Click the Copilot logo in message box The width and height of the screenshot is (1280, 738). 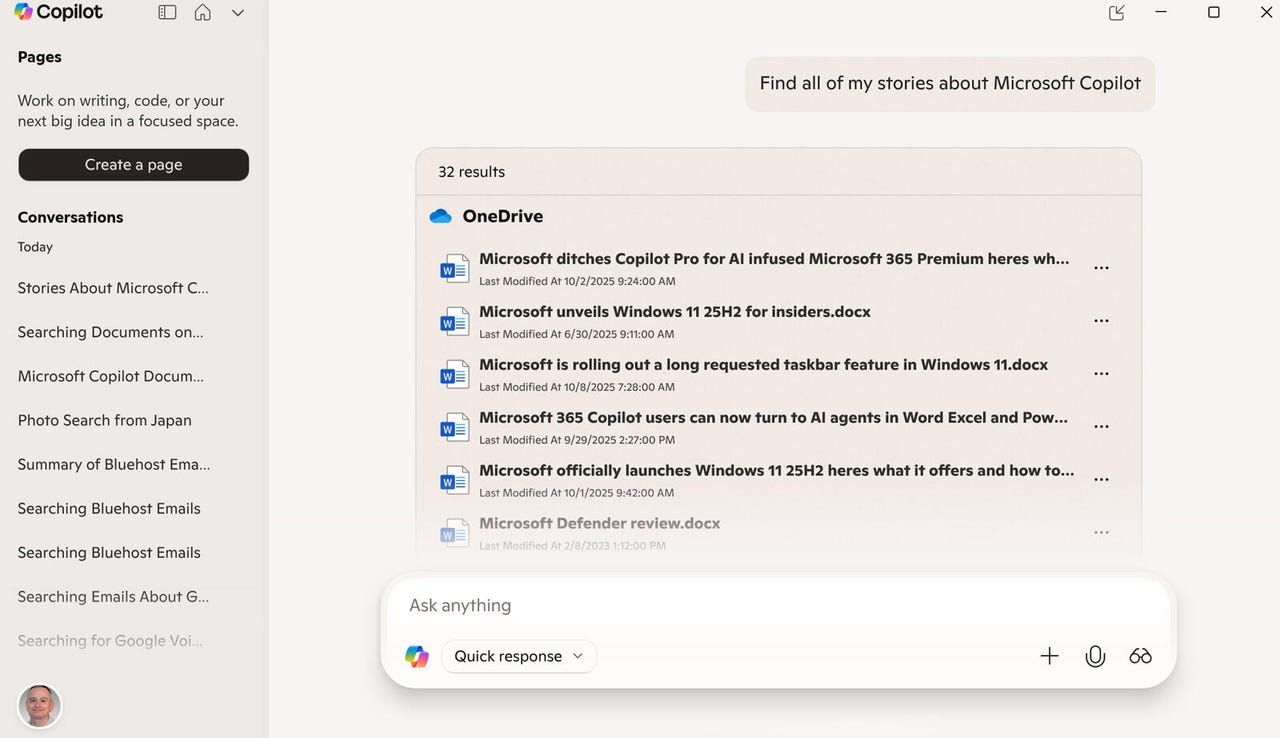pyautogui.click(x=417, y=656)
